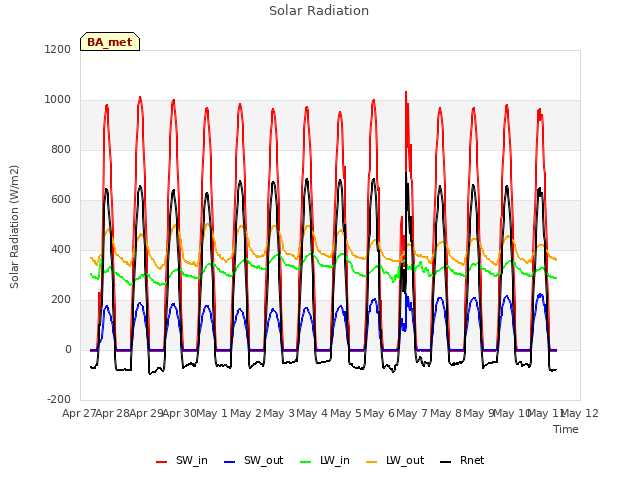Click the LW_out legend label

(405, 460)
